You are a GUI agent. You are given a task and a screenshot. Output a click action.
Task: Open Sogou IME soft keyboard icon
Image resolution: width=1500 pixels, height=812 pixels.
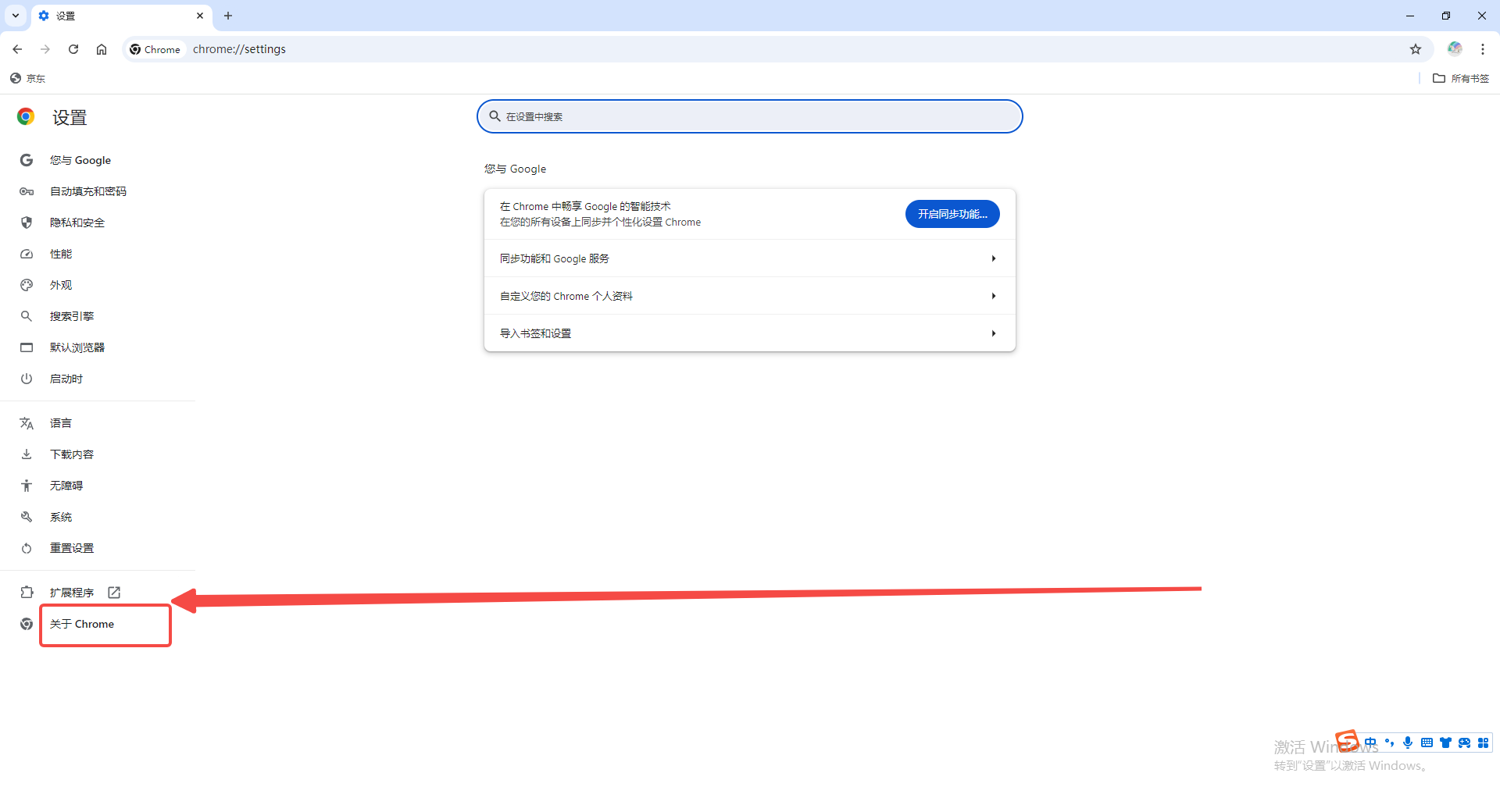[x=1427, y=743]
